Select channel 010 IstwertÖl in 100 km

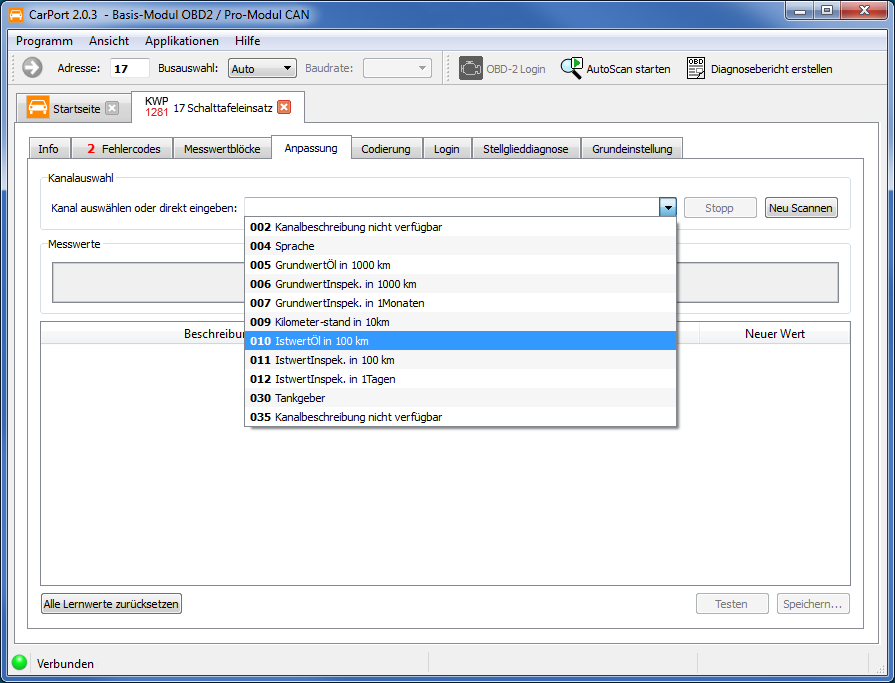click(460, 341)
